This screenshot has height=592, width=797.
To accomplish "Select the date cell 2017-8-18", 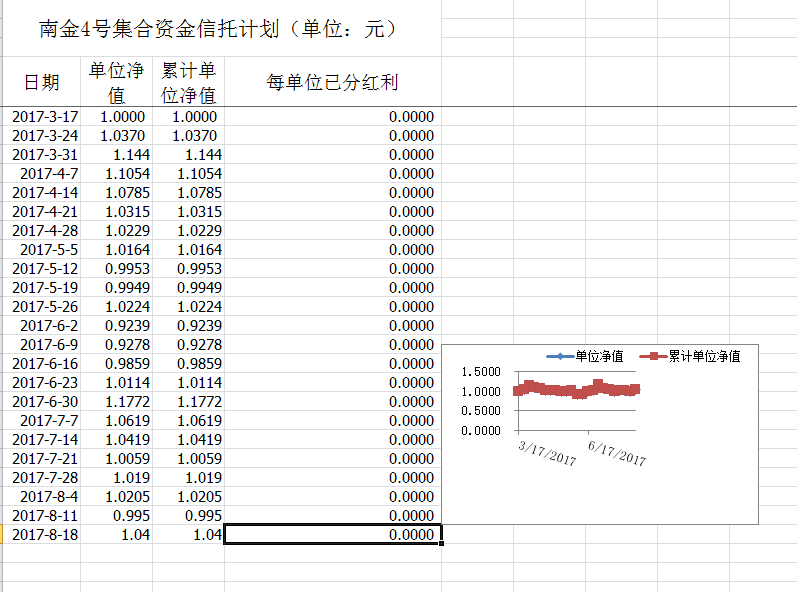I will pos(44,535).
